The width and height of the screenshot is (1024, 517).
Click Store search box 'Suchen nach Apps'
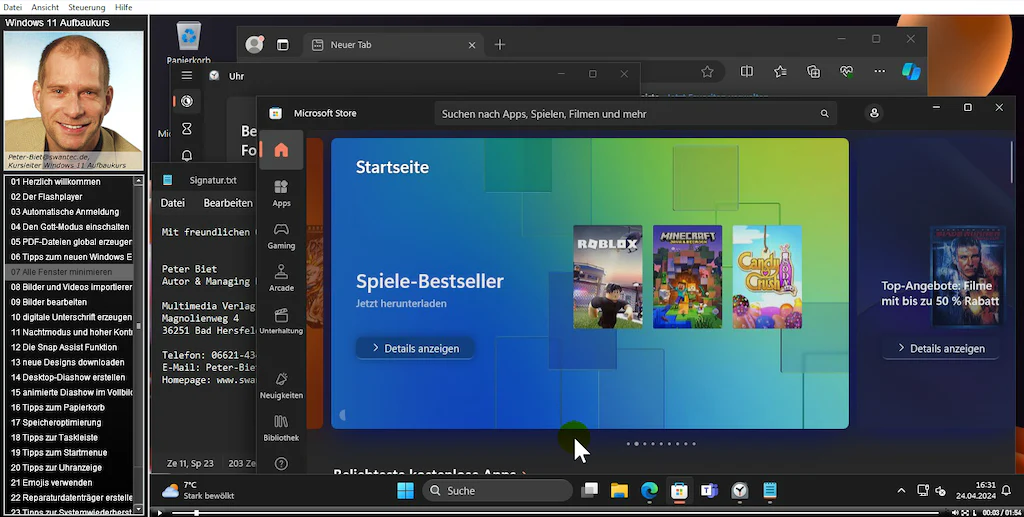pyautogui.click(x=635, y=114)
